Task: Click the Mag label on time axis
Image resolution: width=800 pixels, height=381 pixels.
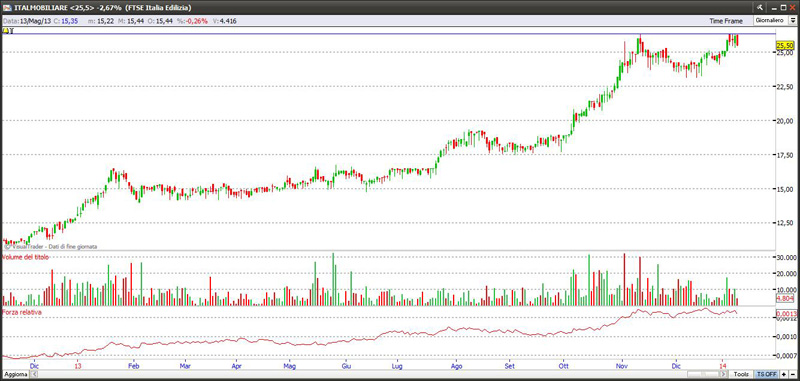Action: [289, 366]
